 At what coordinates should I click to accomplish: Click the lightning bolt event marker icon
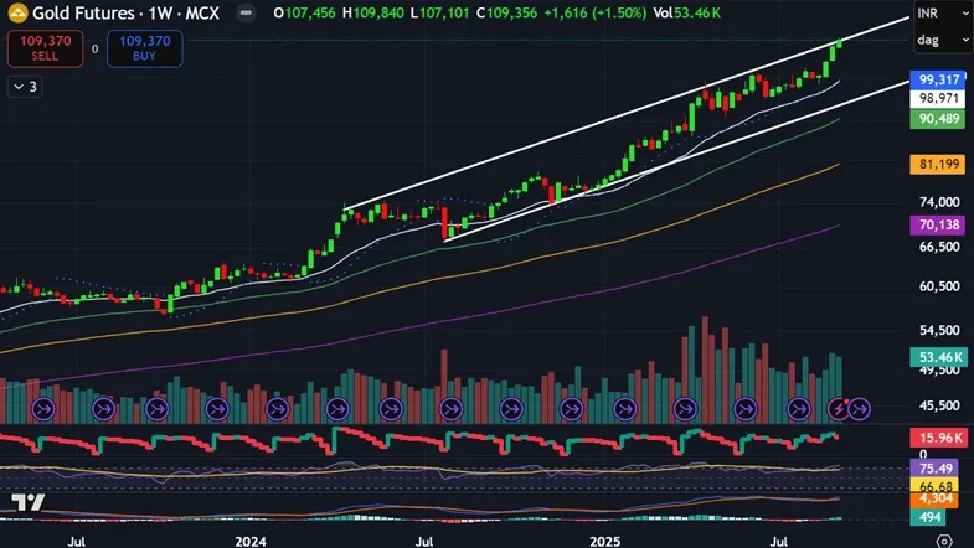[839, 409]
